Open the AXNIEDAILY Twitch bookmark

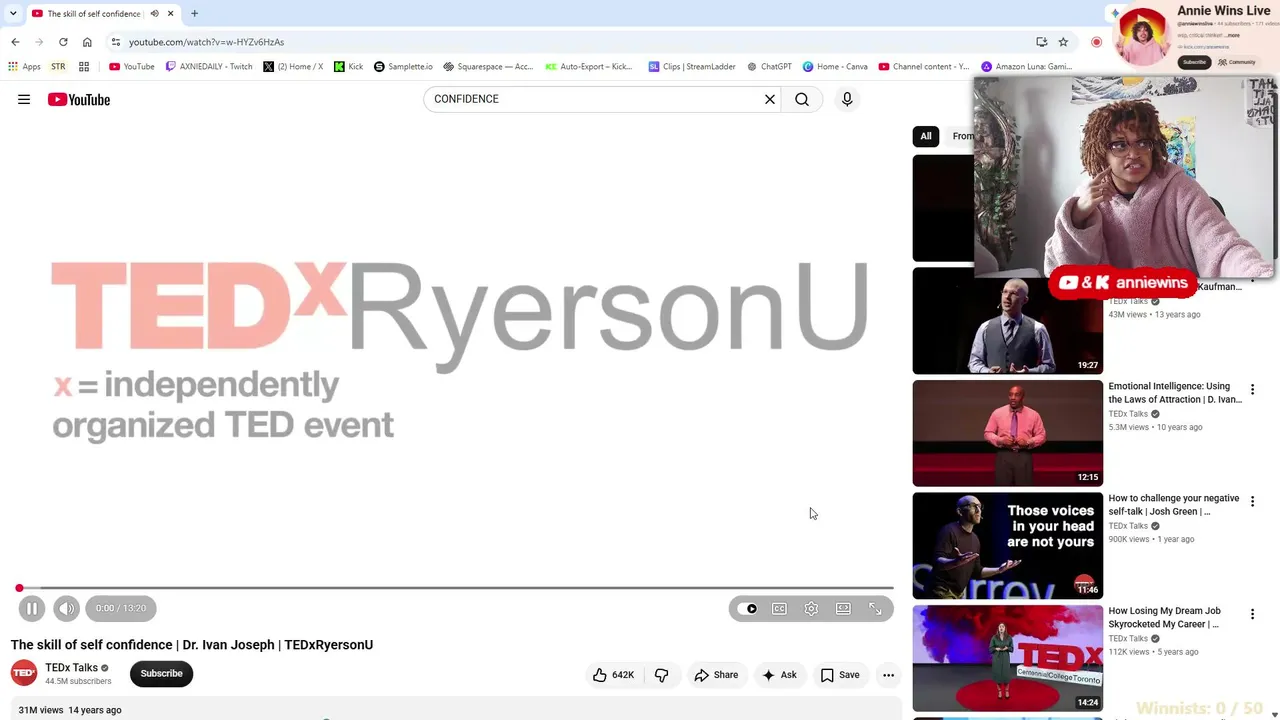click(209, 67)
